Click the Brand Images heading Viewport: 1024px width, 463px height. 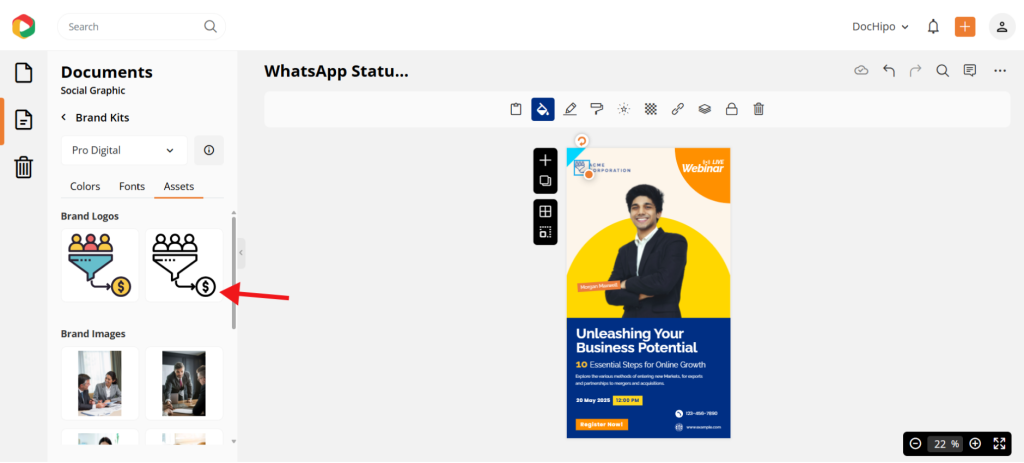click(93, 334)
